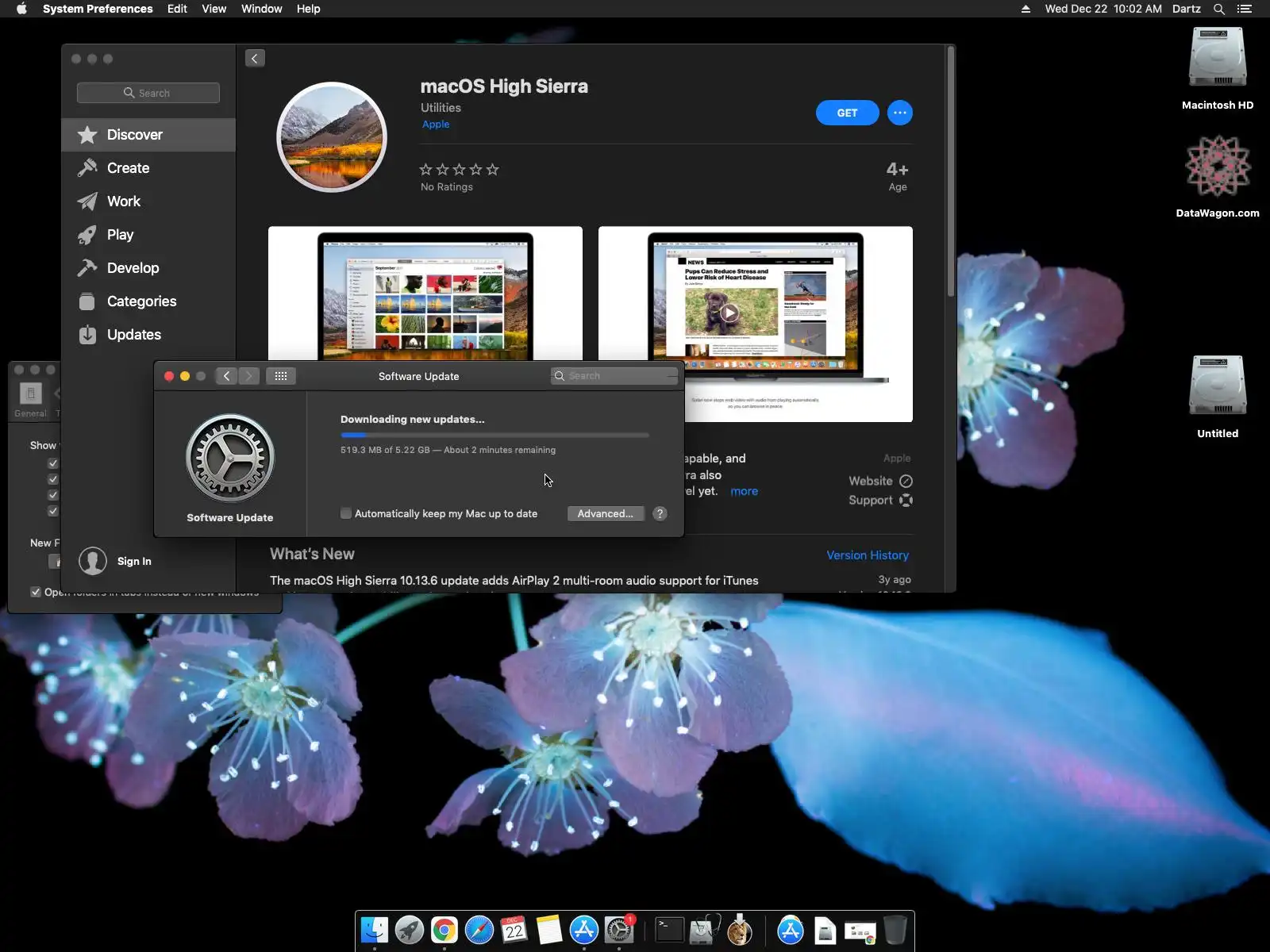
Task: Open the Edit menu
Action: click(177, 9)
